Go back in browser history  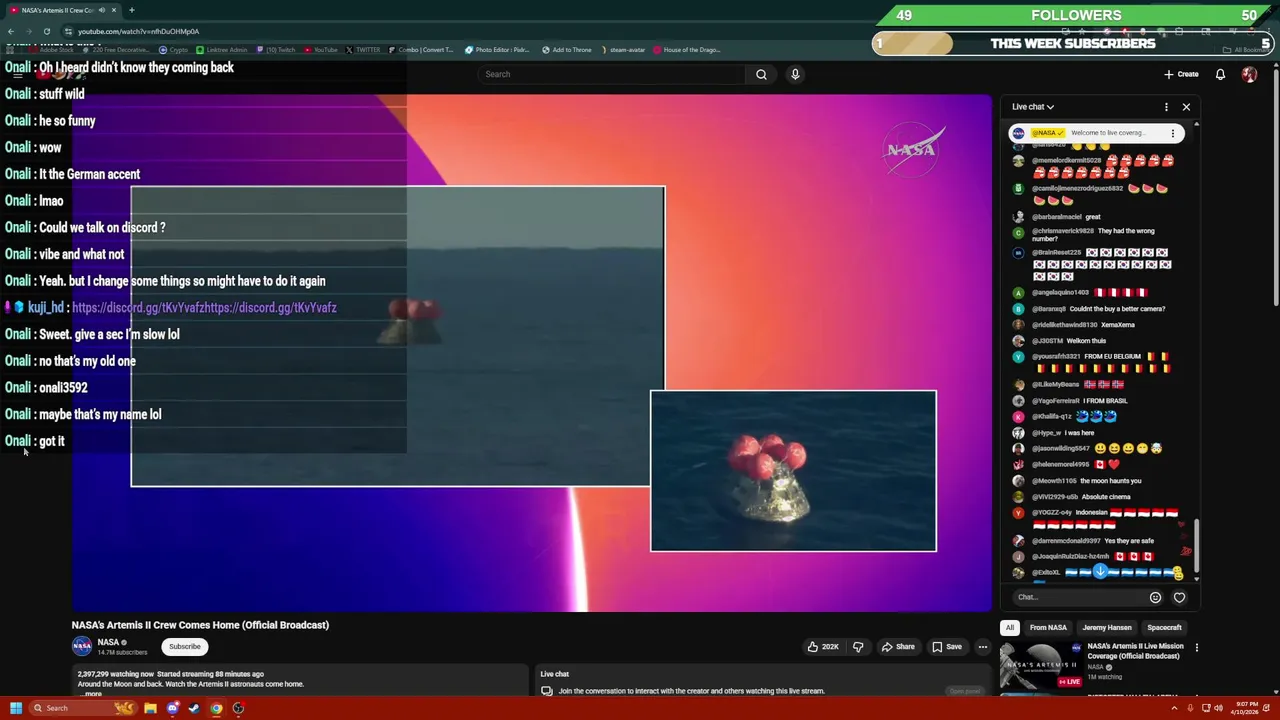point(10,31)
